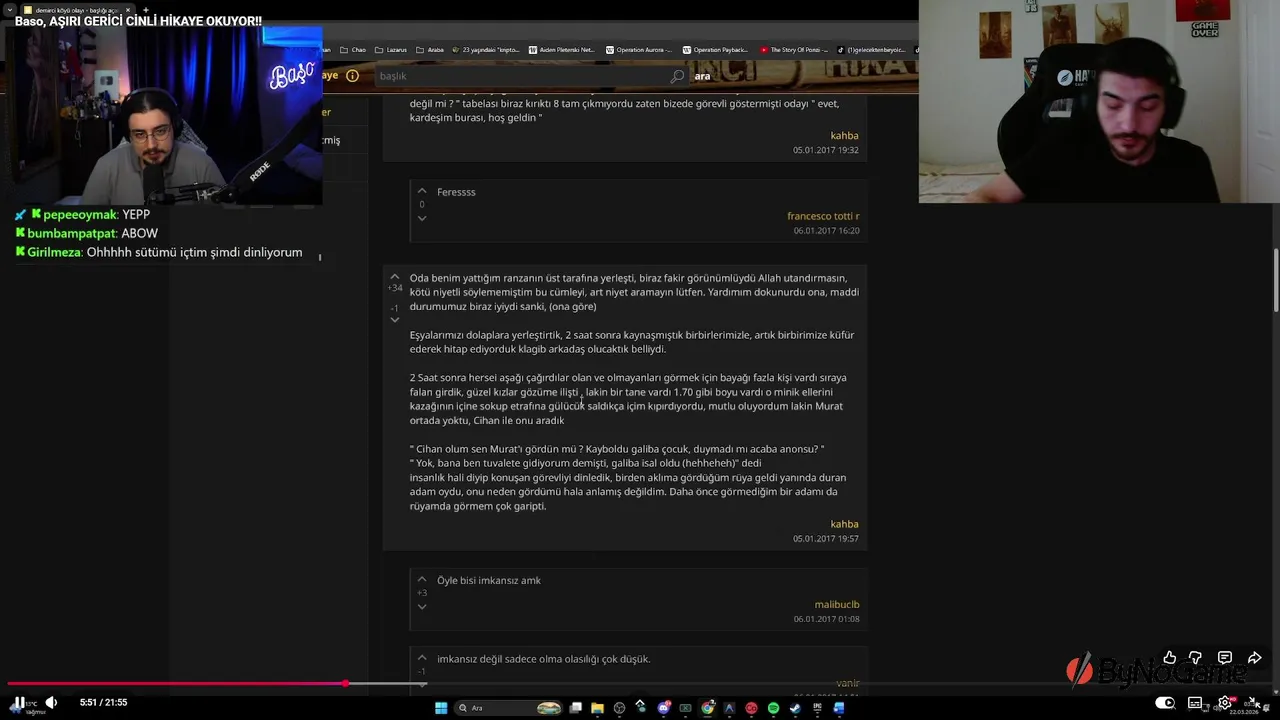Screen dimensions: 1280x720
Task: Open the Operation Payback bookmark
Action: coord(715,50)
